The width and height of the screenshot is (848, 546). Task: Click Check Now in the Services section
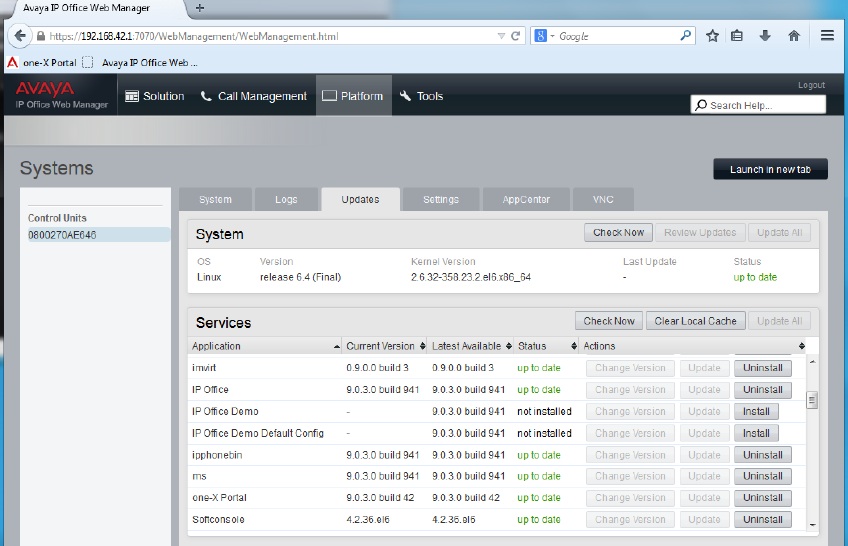click(609, 321)
